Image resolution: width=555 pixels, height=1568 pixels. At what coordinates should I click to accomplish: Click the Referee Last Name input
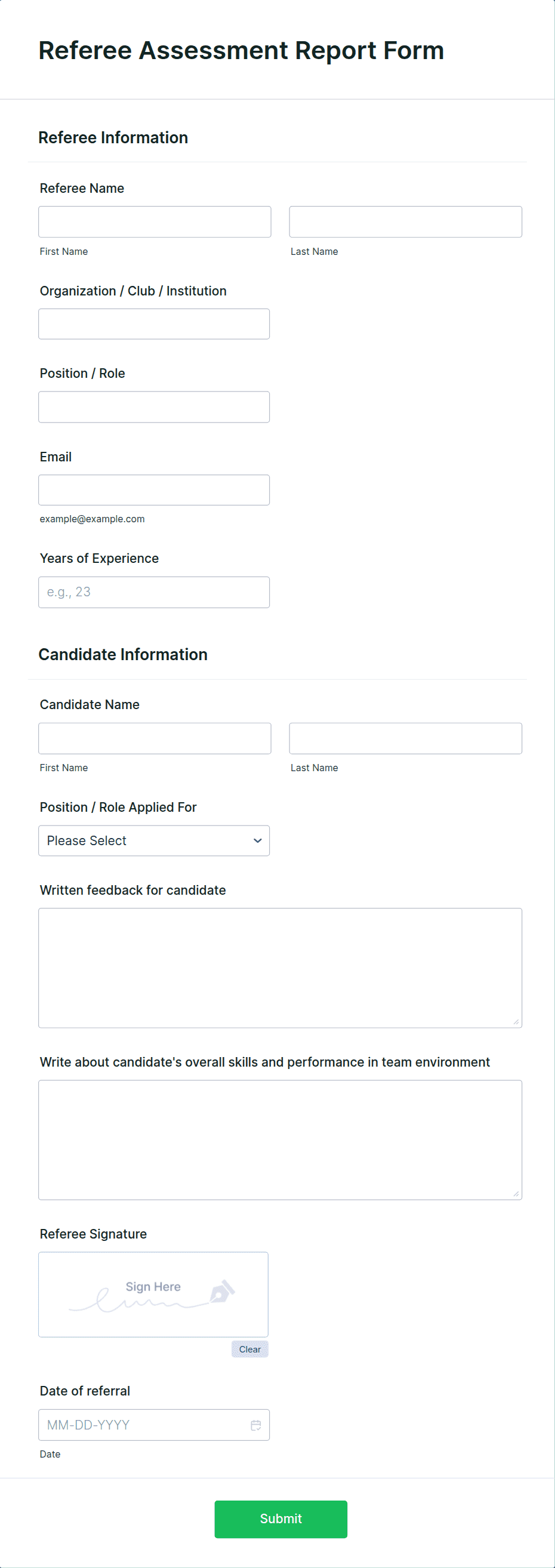pos(405,221)
